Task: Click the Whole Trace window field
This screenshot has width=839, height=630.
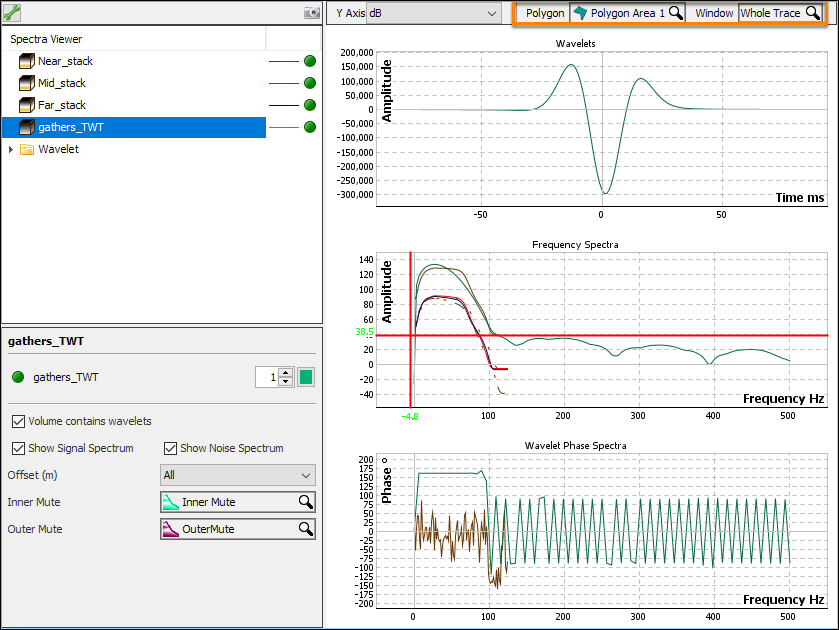Action: [x=770, y=13]
